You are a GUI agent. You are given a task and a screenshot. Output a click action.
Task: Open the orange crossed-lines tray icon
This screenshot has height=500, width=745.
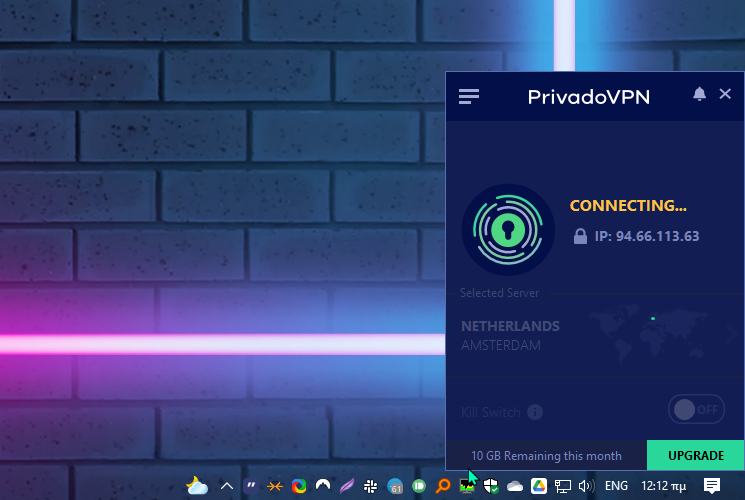[x=275, y=486]
